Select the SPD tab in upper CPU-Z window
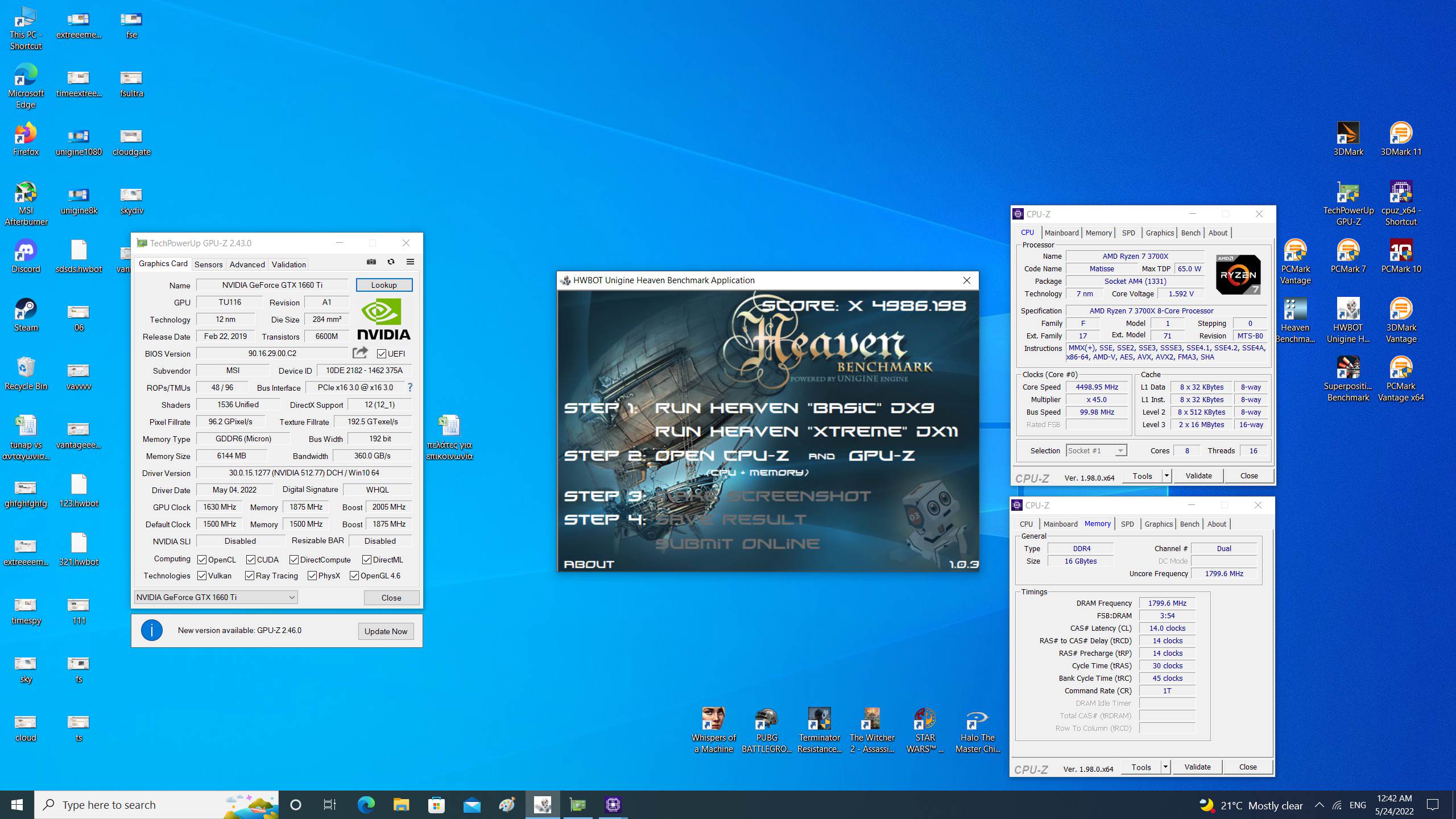This screenshot has height=819, width=1456. [1128, 233]
